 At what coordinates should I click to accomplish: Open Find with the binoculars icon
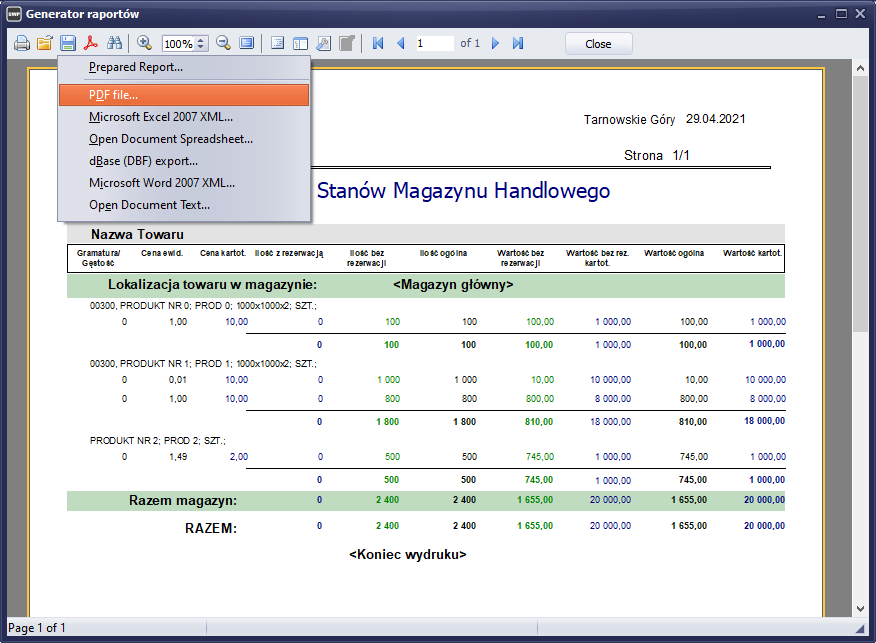pyautogui.click(x=114, y=43)
